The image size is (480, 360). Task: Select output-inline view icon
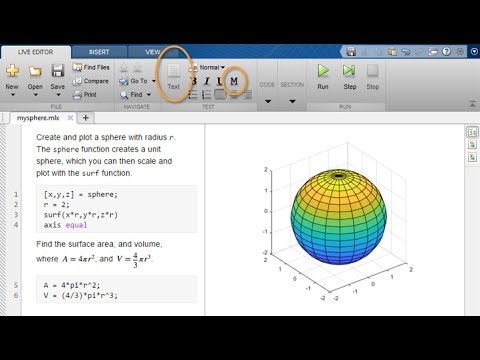coord(472,145)
